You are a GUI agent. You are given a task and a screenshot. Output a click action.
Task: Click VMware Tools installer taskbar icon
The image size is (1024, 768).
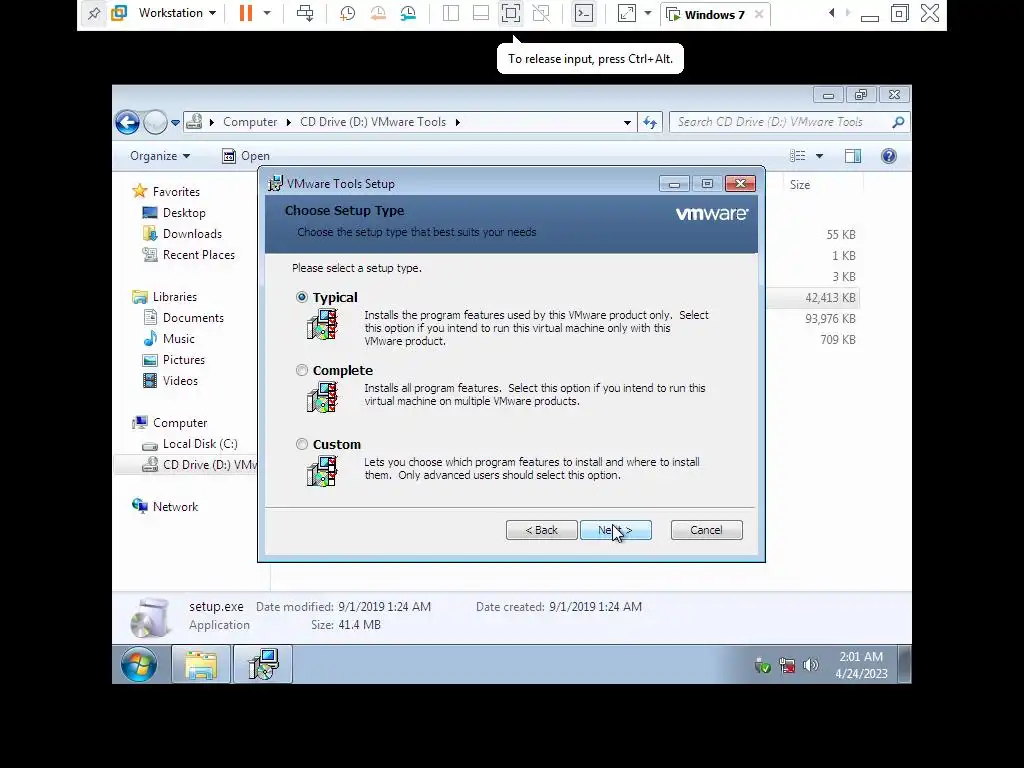[x=263, y=665]
